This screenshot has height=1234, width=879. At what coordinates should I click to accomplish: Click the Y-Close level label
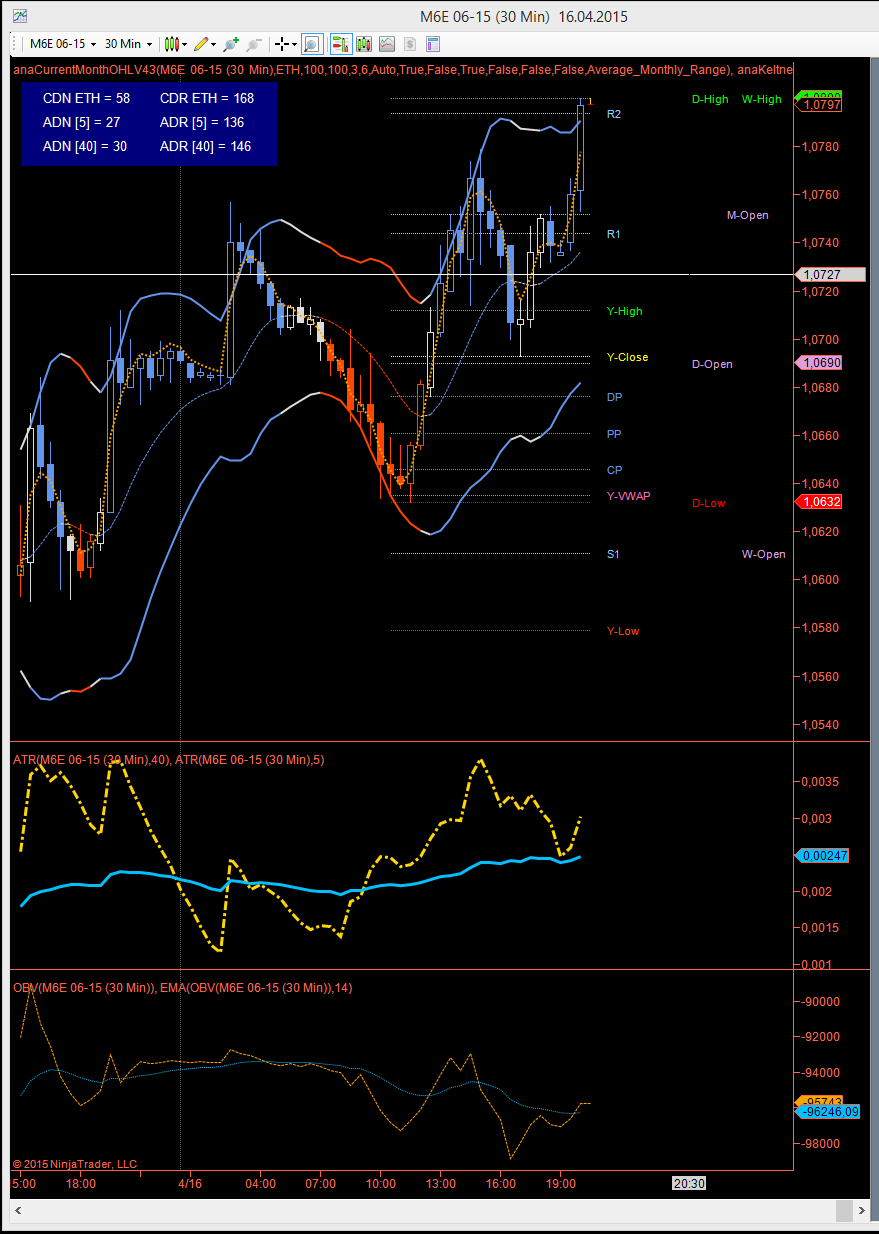click(627, 357)
